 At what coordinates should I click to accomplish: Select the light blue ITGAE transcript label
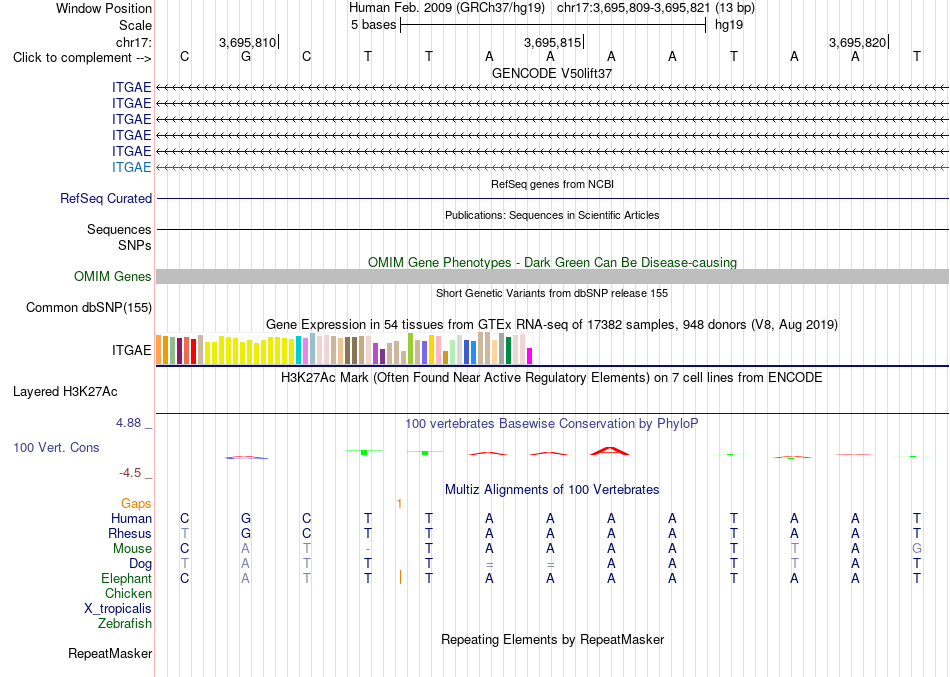[131, 167]
